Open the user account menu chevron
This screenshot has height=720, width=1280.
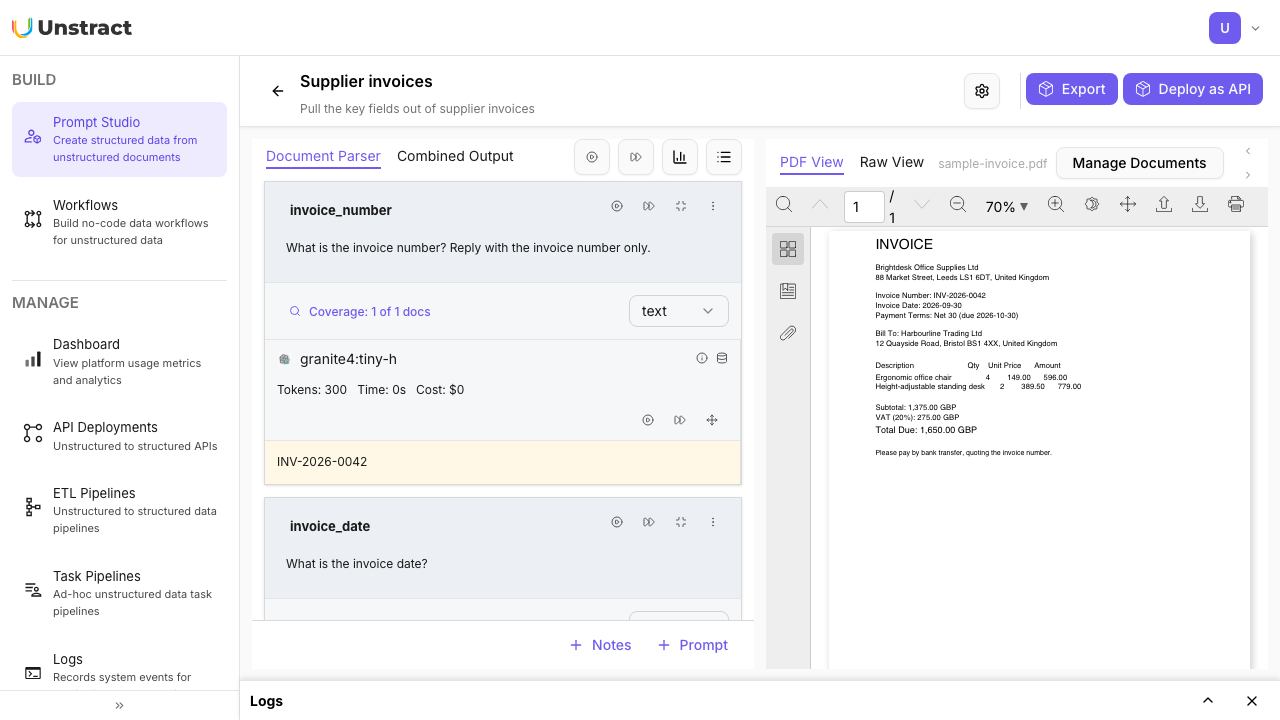[1256, 28]
